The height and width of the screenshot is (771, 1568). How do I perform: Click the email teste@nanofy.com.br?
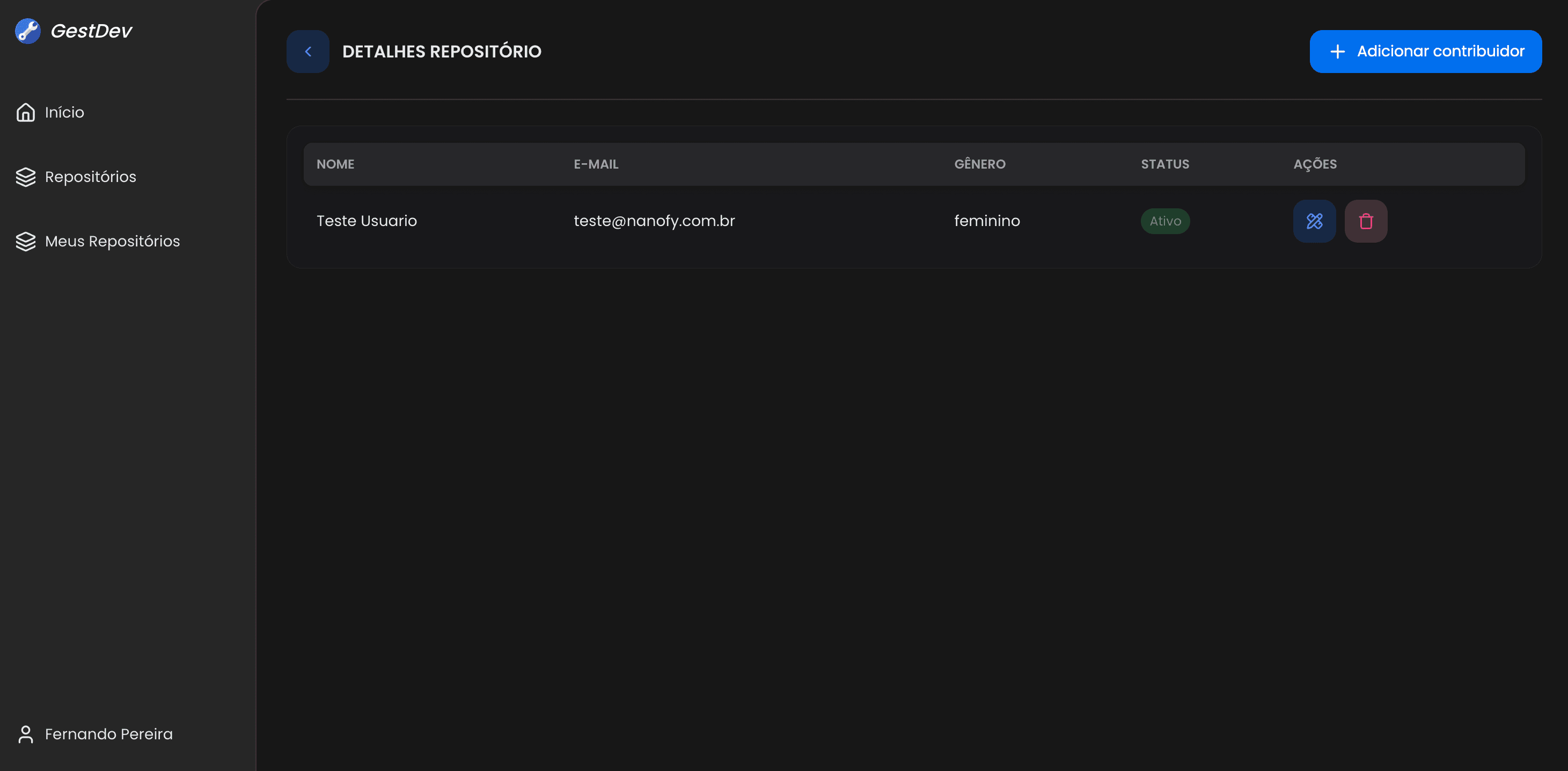654,221
